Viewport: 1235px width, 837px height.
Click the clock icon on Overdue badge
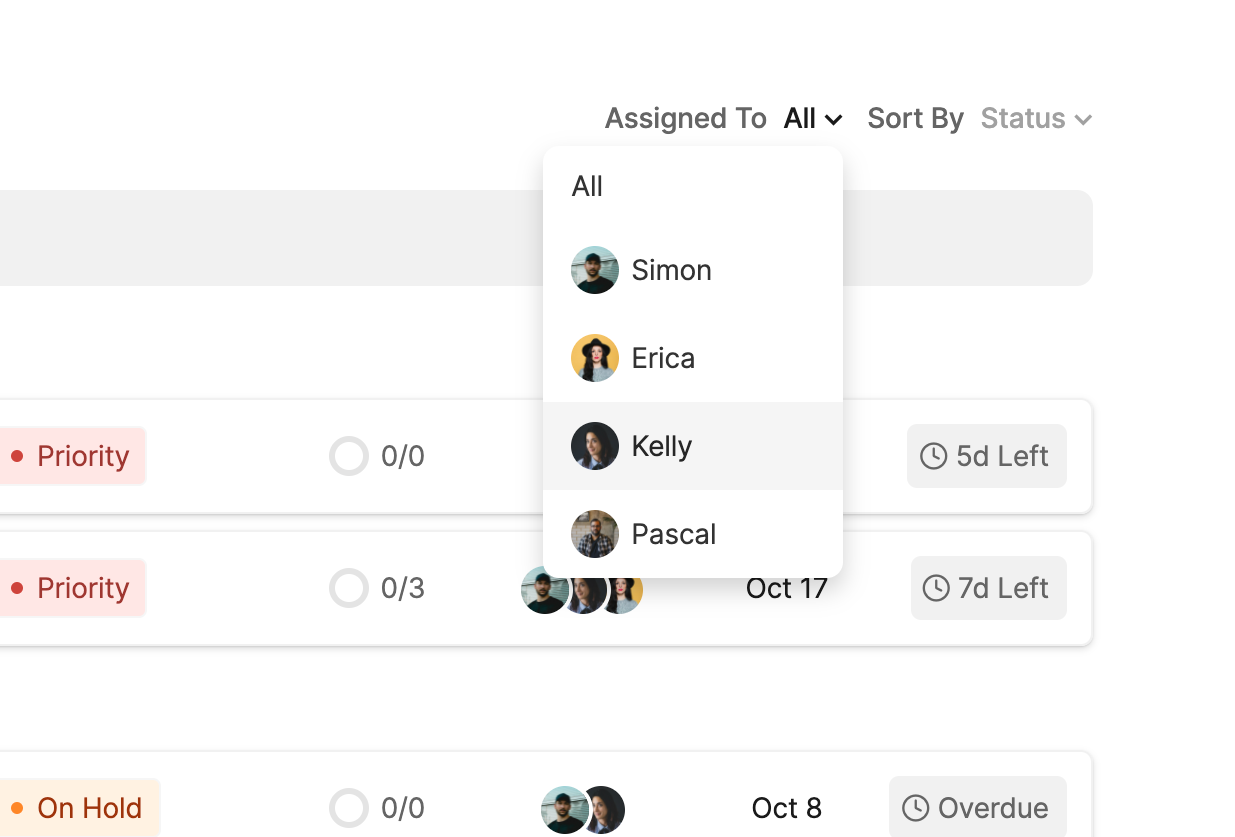[916, 808]
